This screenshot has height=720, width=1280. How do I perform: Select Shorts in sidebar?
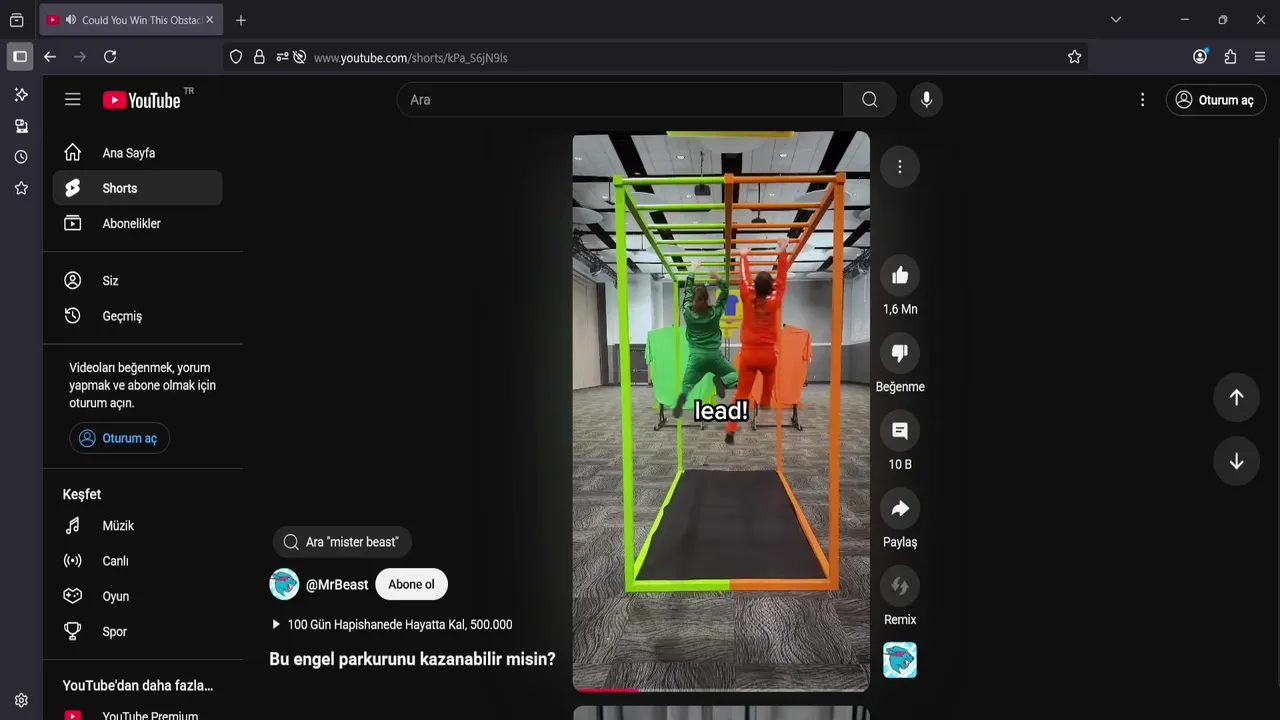pos(137,188)
